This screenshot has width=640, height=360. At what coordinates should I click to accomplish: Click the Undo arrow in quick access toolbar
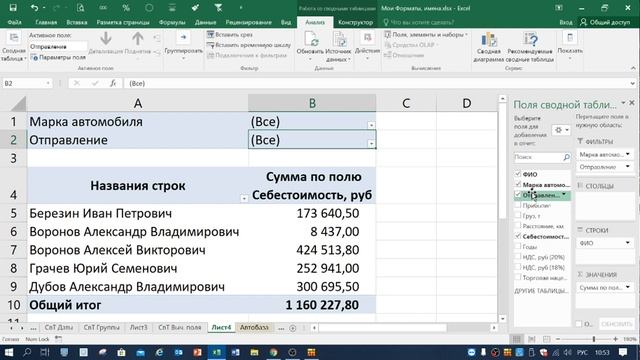coord(34,8)
